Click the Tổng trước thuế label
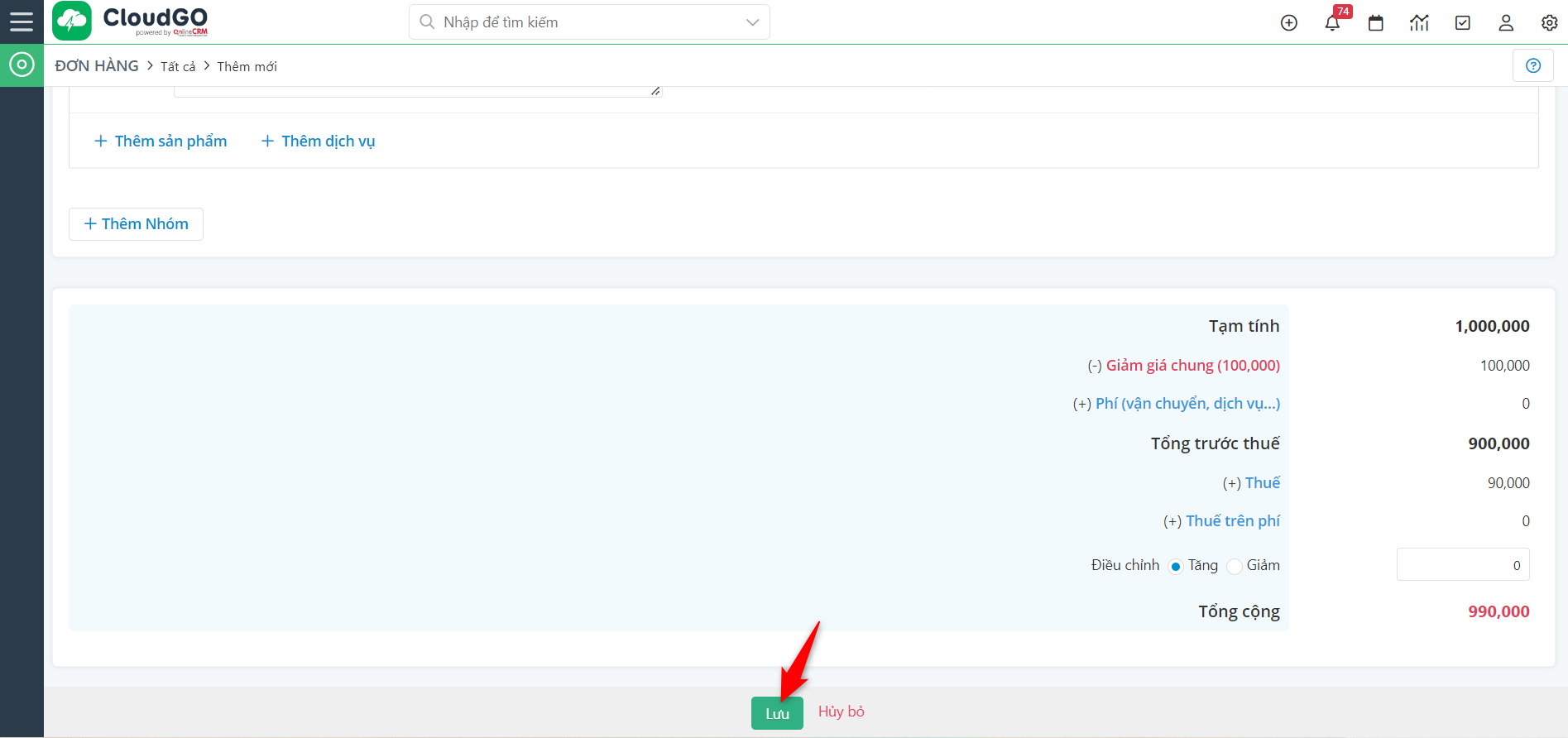This screenshot has width=1568, height=738. [1215, 443]
